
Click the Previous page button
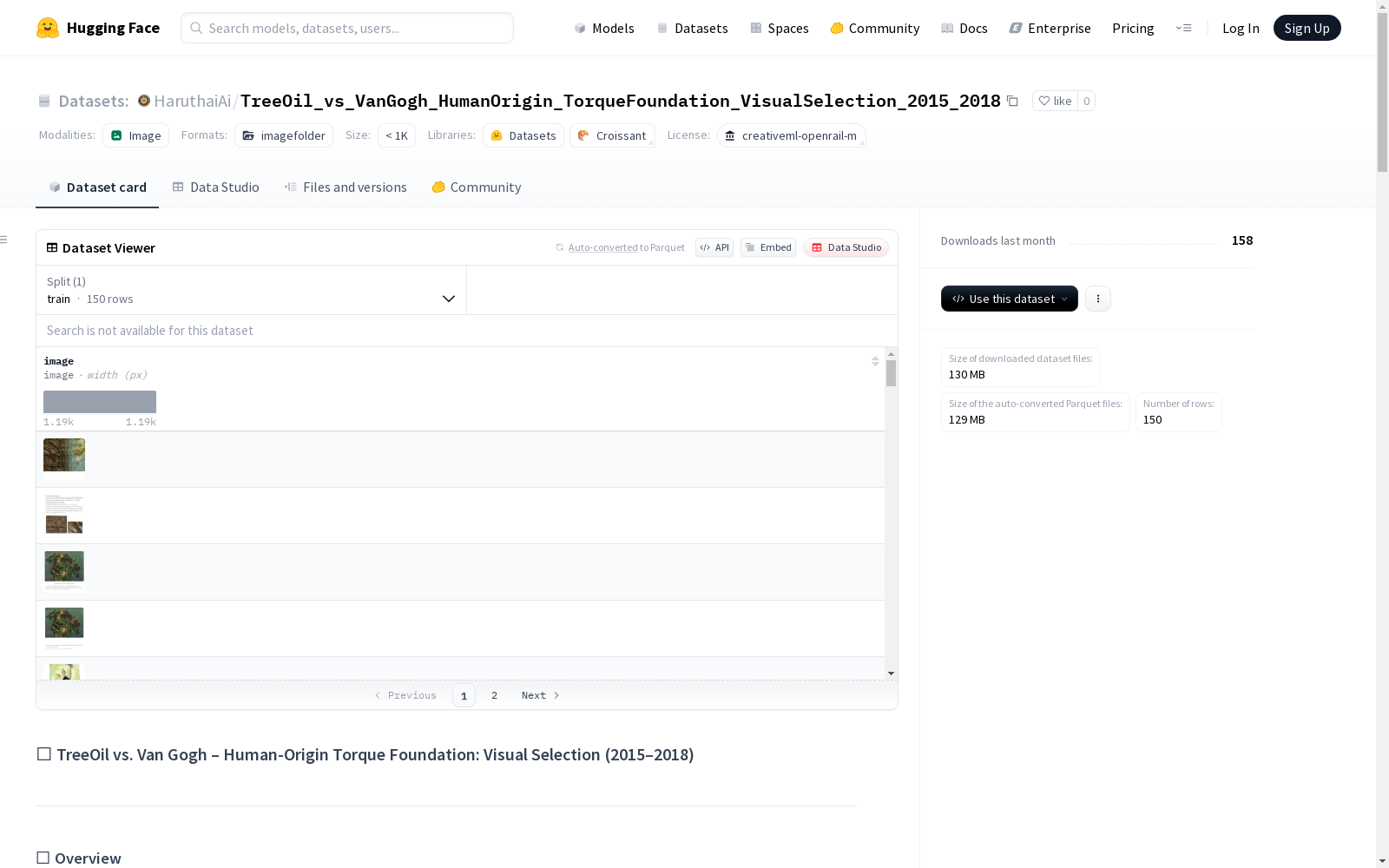(405, 695)
